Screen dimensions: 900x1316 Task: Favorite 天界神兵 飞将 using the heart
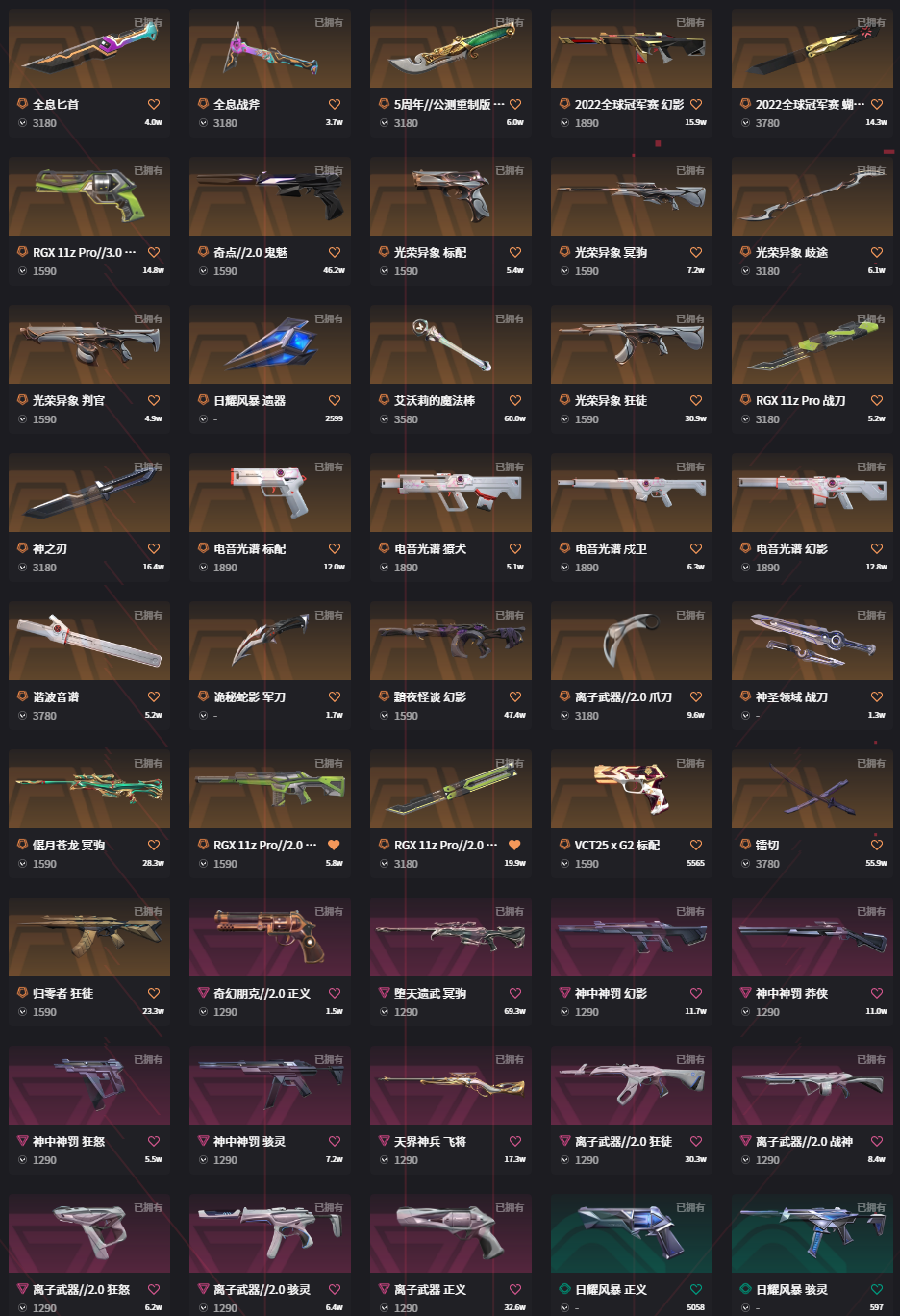coord(515,1141)
